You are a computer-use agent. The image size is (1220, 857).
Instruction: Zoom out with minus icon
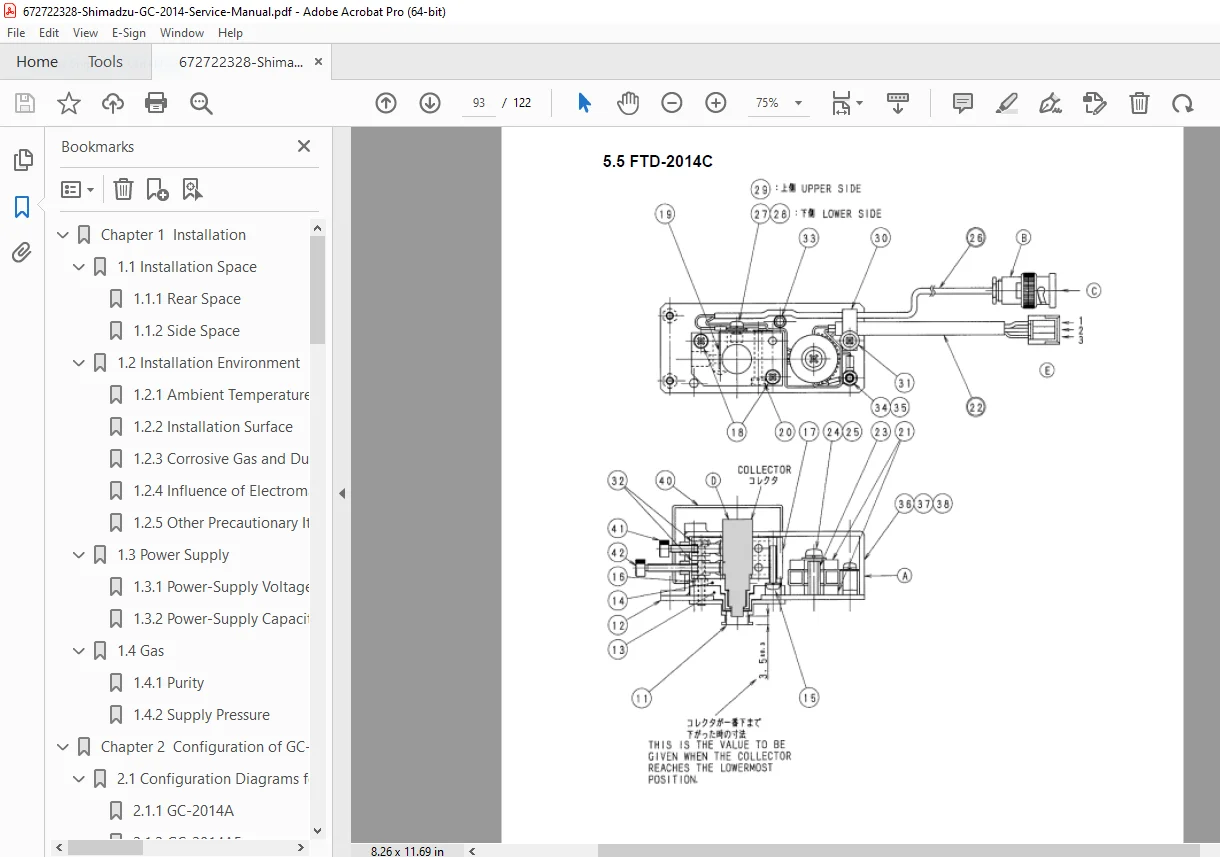pyautogui.click(x=672, y=103)
